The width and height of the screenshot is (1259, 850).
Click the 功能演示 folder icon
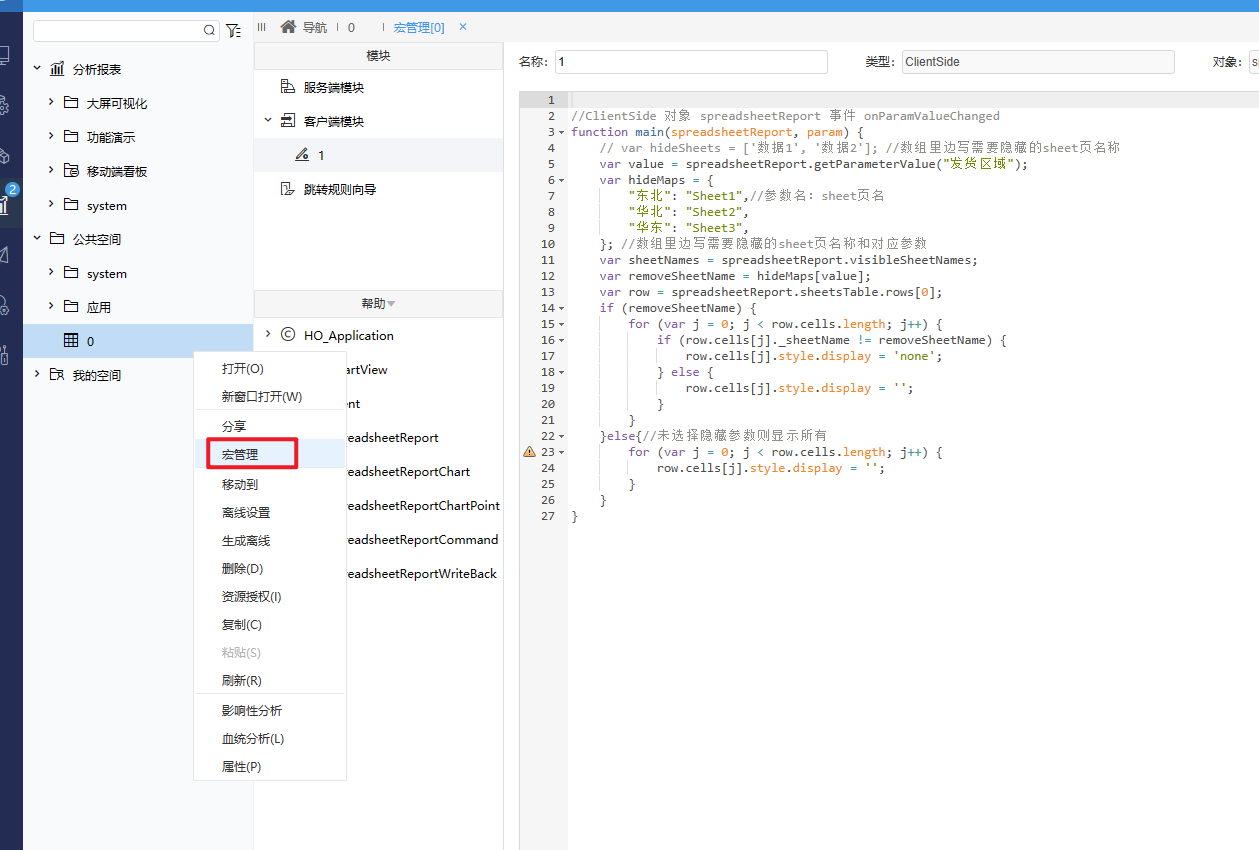click(71, 137)
